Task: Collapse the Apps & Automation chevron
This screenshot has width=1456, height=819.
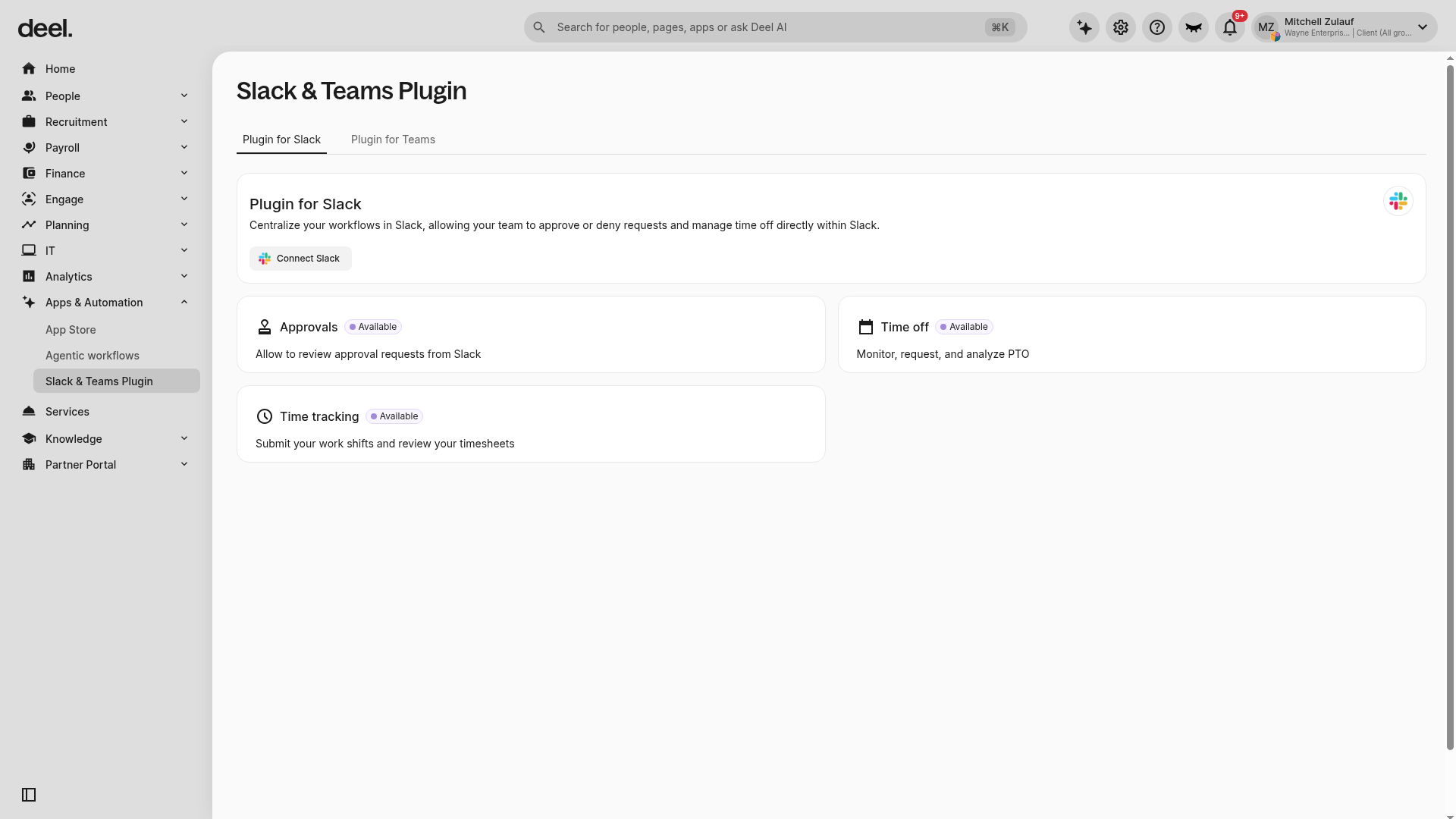Action: click(x=184, y=302)
